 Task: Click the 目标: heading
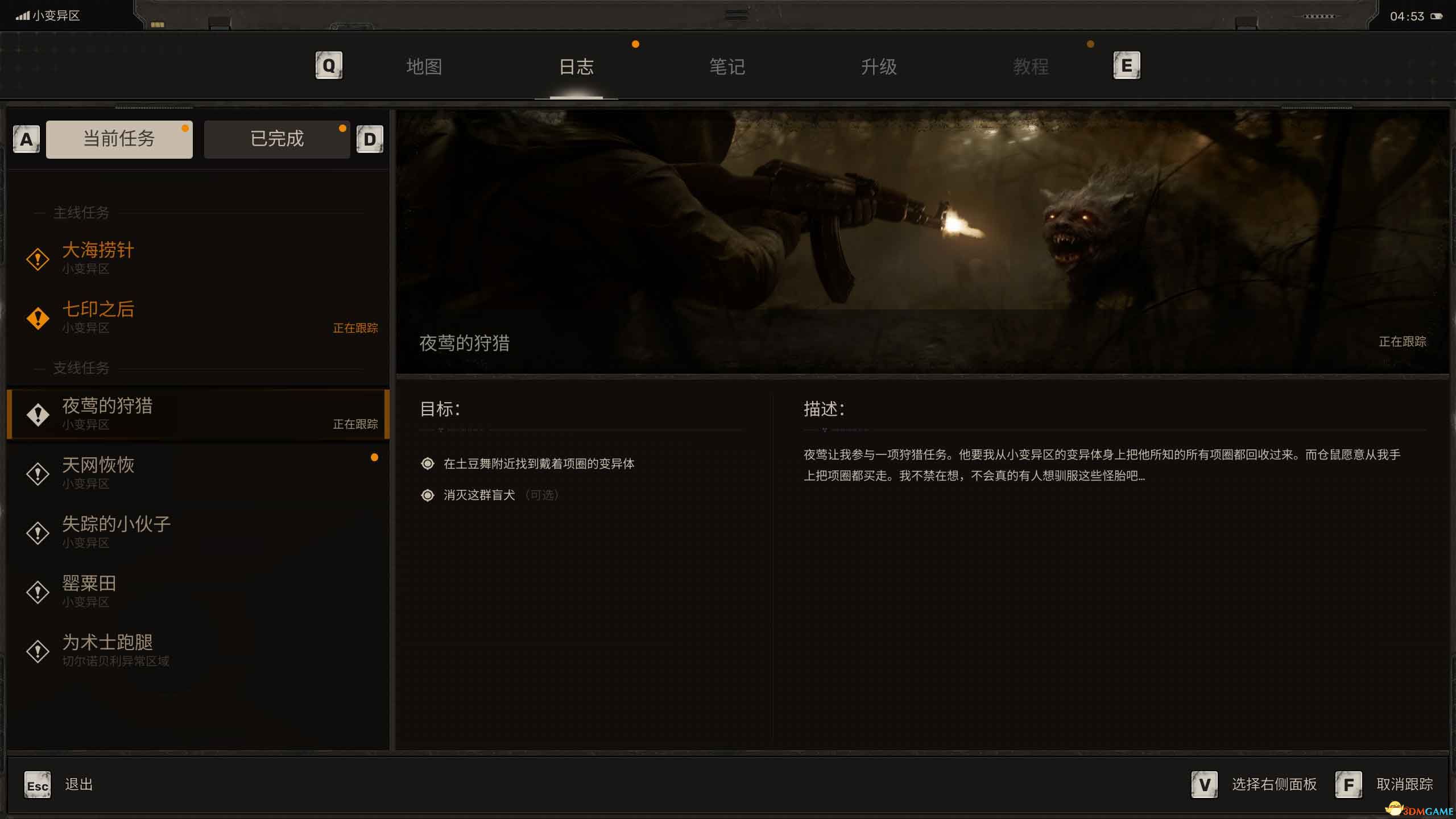pyautogui.click(x=440, y=409)
